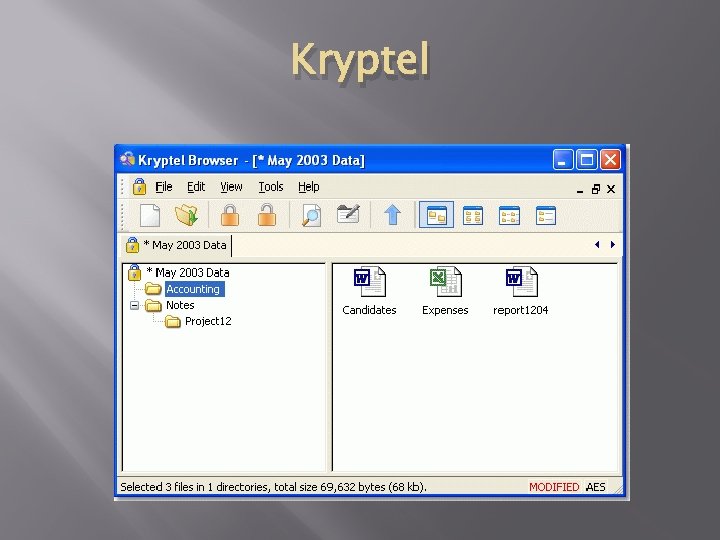Viewport: 720px width, 540px height.
Task: Select the details view toolbar button
Action: (546, 215)
